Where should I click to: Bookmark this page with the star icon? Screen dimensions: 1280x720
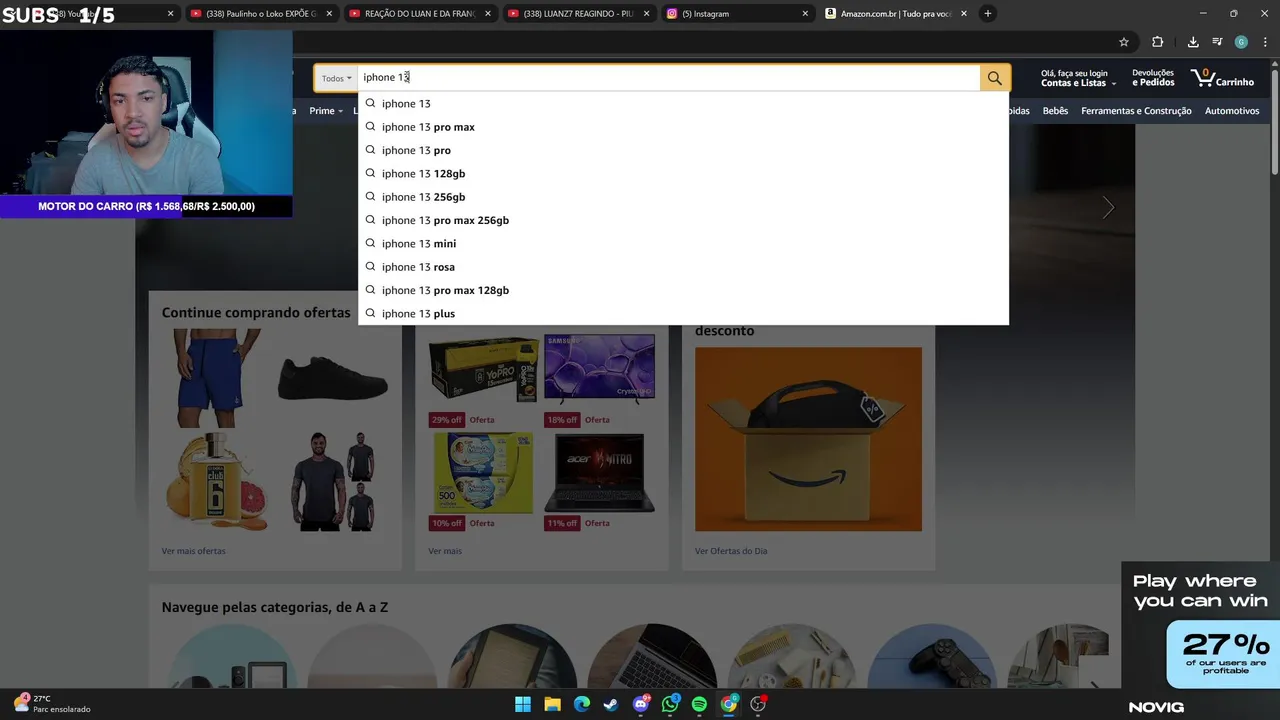(x=1124, y=42)
